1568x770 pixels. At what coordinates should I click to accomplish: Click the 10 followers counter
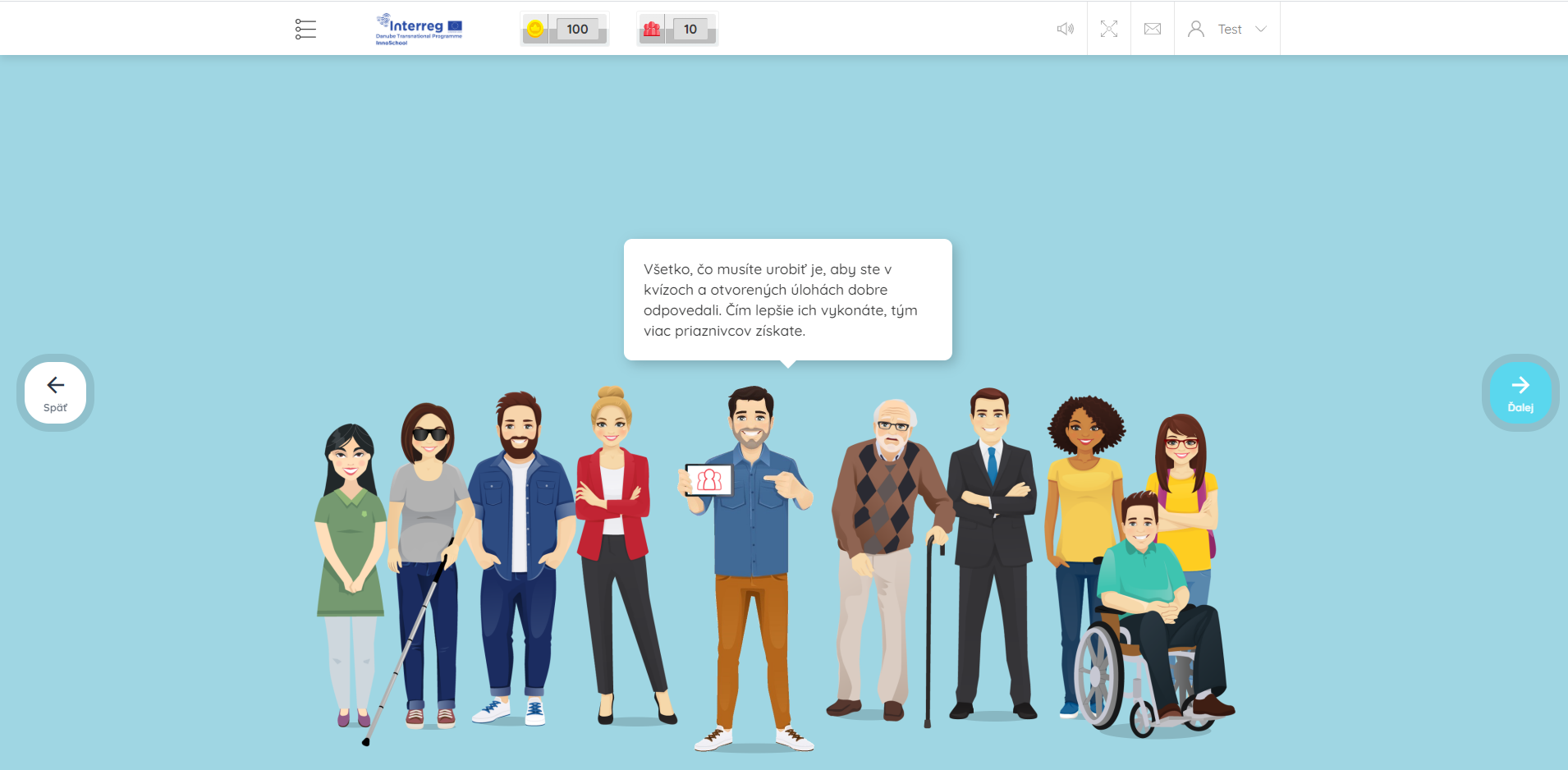click(x=690, y=30)
